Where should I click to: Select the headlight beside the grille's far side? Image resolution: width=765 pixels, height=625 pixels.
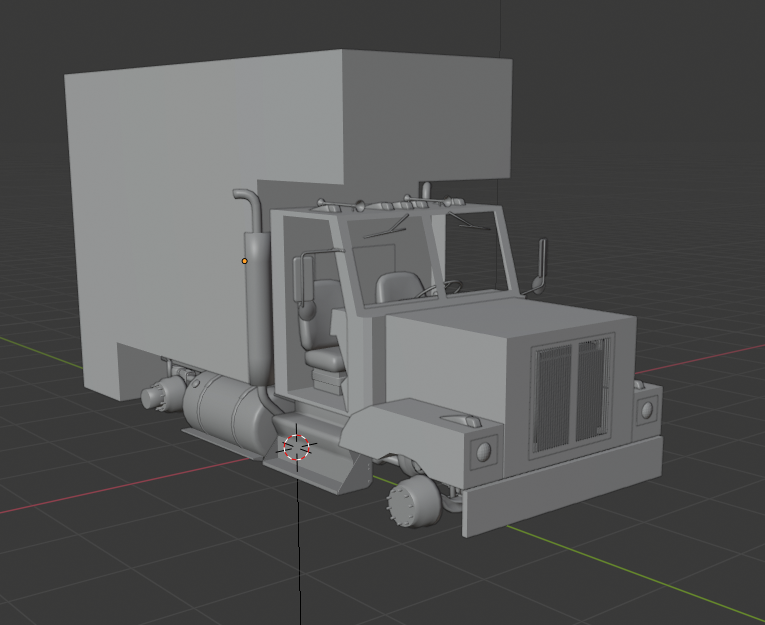click(x=647, y=410)
